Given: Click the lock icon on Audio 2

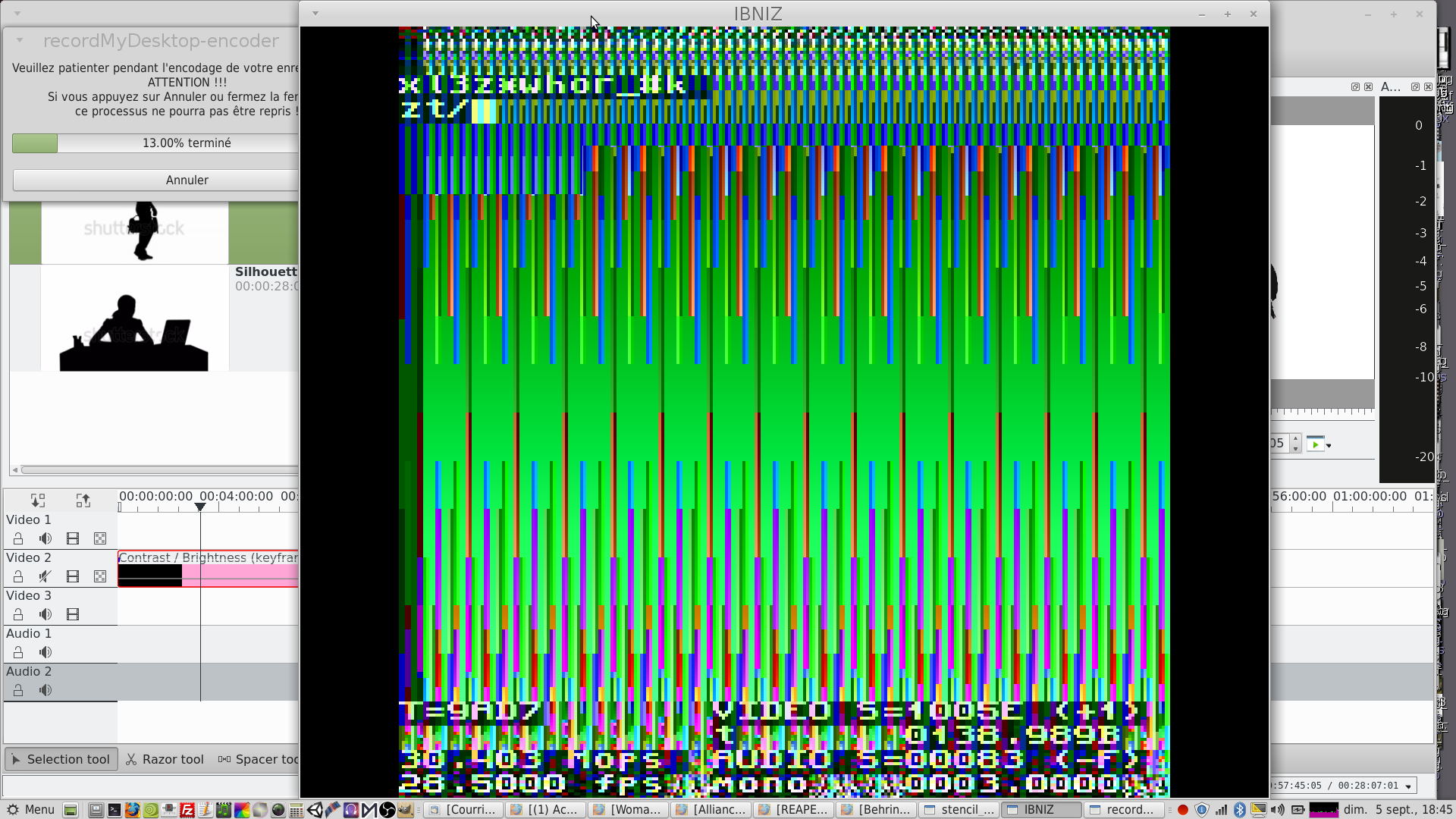Looking at the screenshot, I should coord(18,690).
